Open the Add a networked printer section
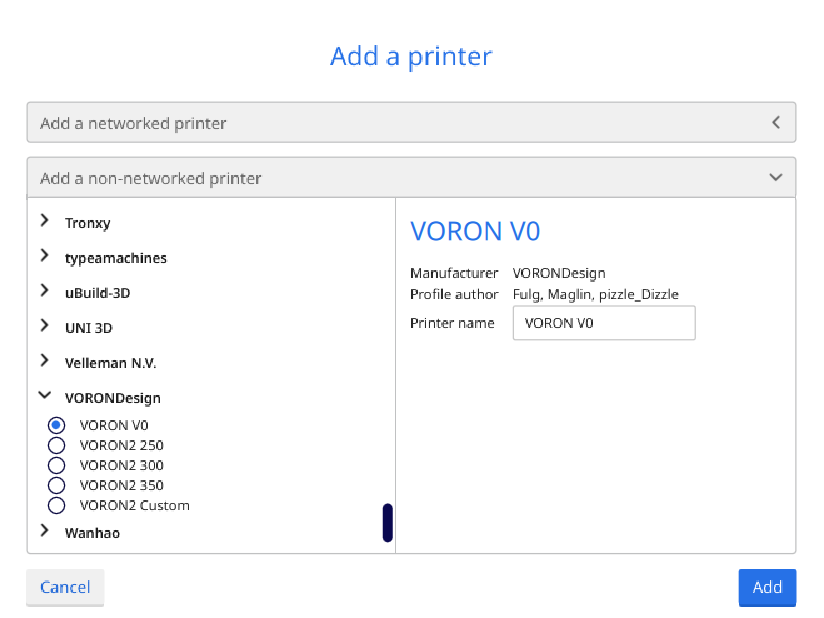 point(411,121)
